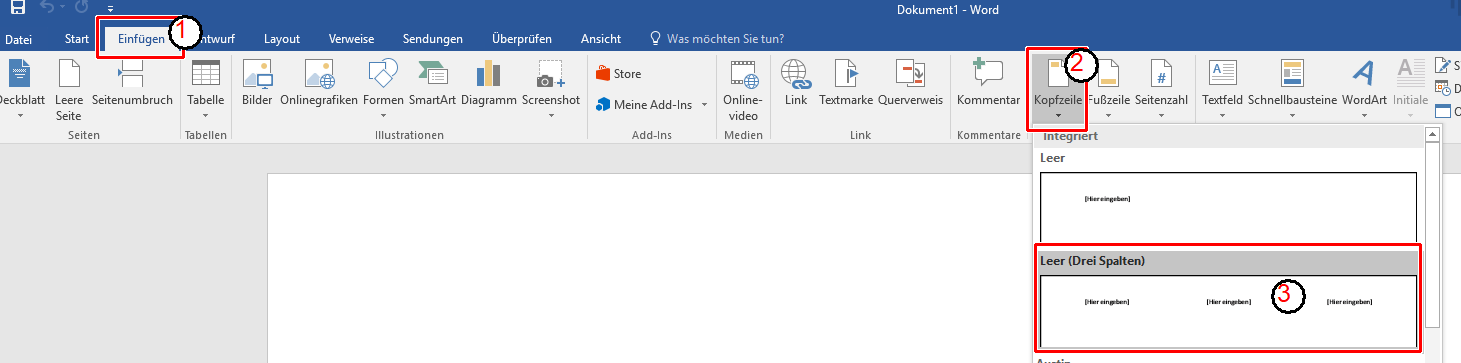The width and height of the screenshot is (1461, 363).
Task: Click the Initiale drop cap icon
Action: (1410, 73)
